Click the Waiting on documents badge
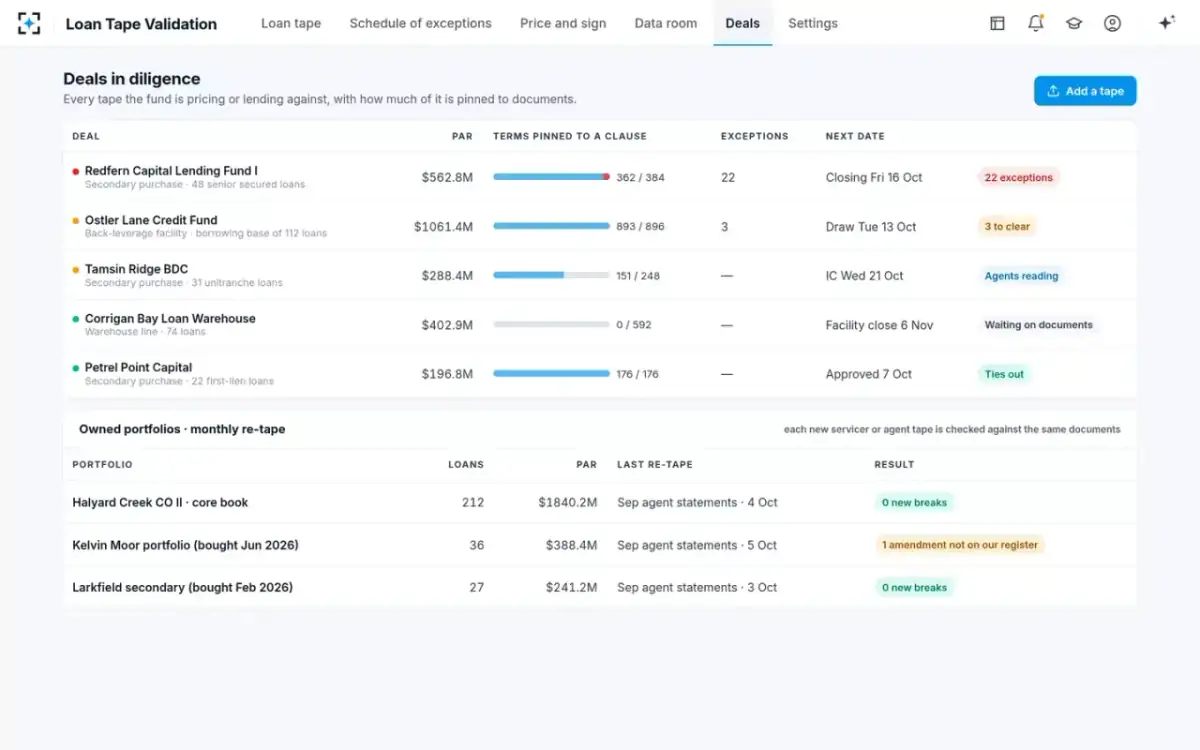 [1038, 325]
